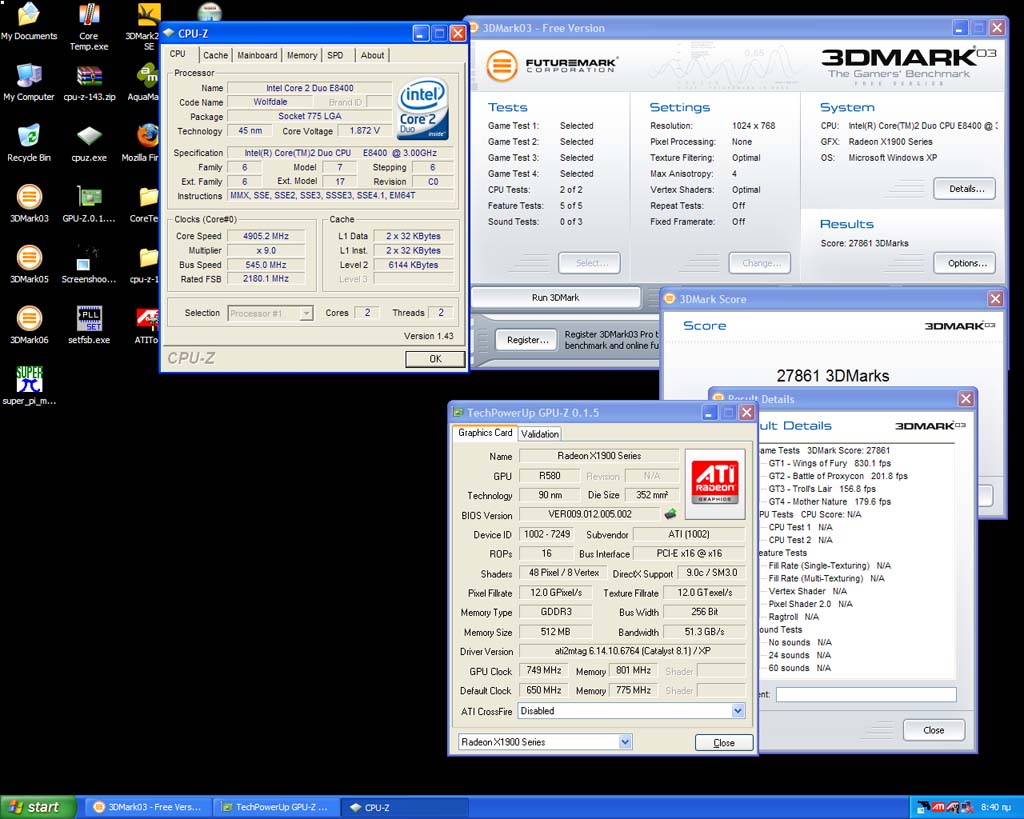The width and height of the screenshot is (1024, 819).
Task: Select the CPU Test 1 result row
Action: (x=800, y=527)
